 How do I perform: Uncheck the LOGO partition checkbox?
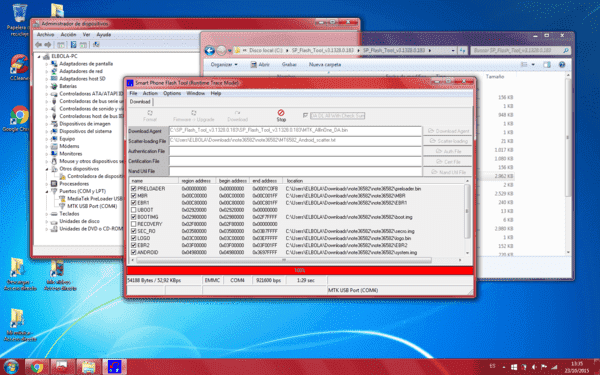point(134,238)
